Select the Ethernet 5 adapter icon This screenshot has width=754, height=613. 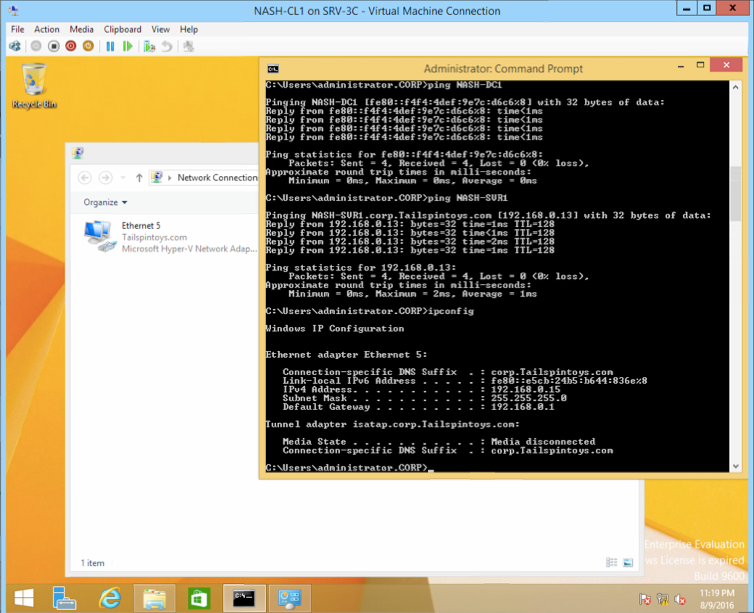click(100, 237)
